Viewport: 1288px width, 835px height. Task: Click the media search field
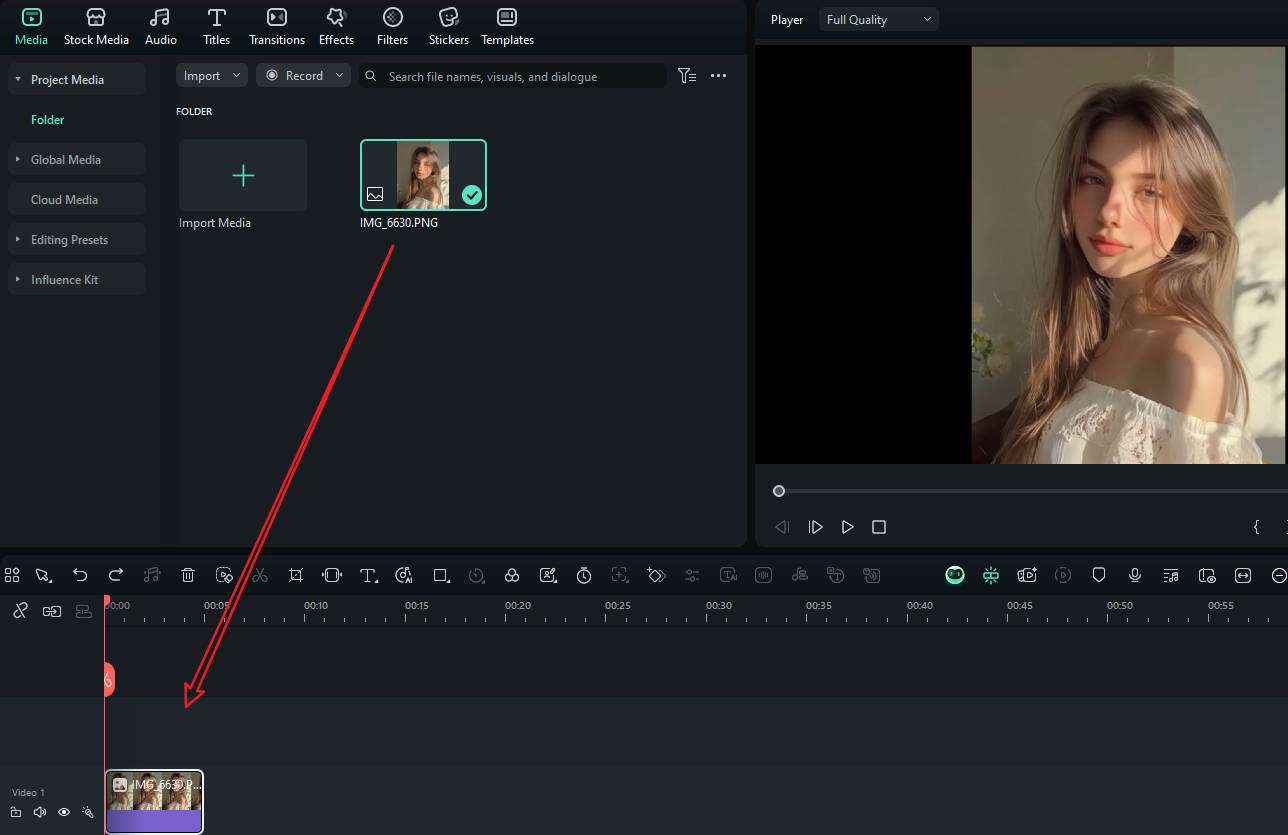tap(512, 76)
